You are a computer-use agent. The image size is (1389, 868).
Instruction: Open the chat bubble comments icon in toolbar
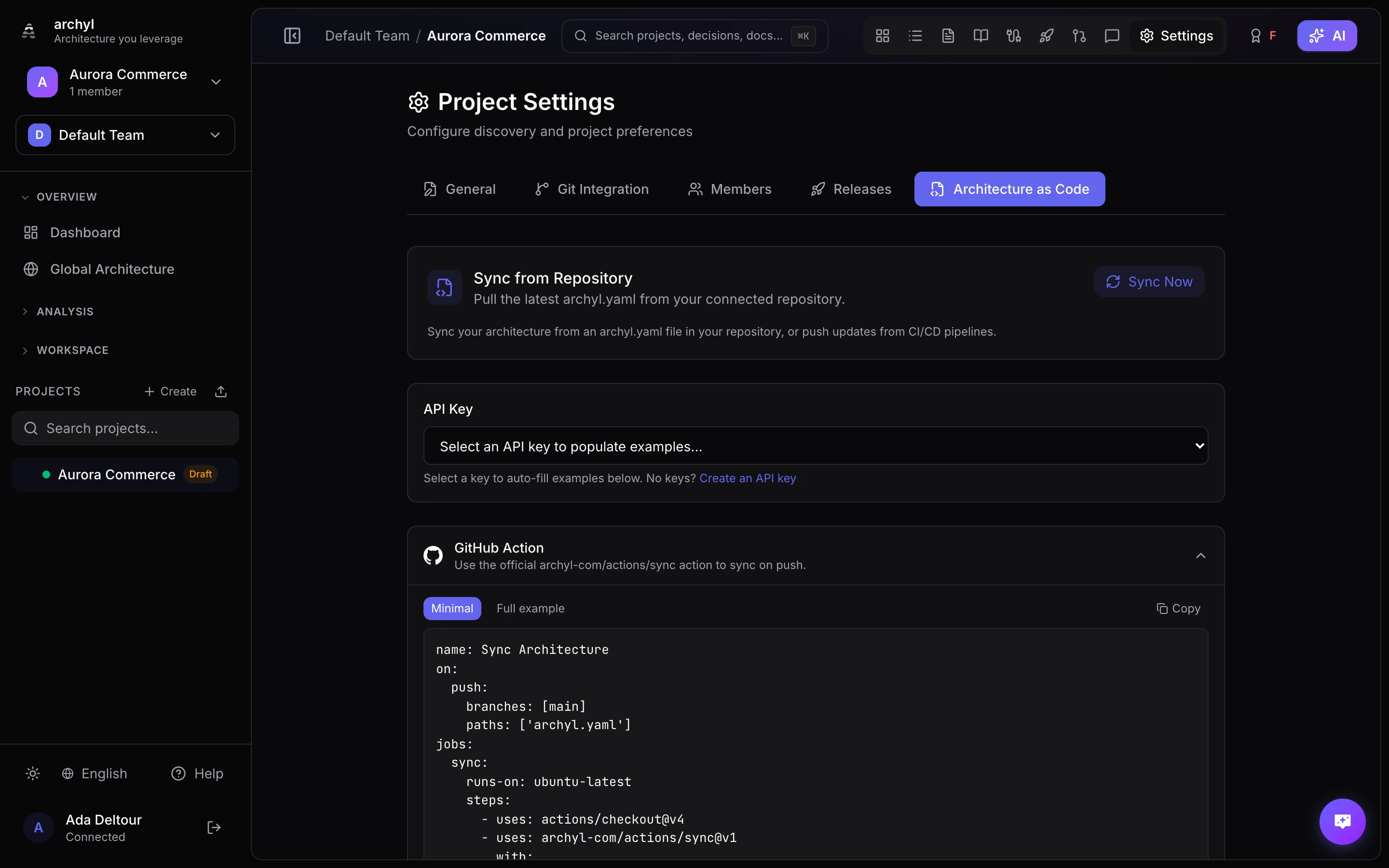coord(1112,36)
